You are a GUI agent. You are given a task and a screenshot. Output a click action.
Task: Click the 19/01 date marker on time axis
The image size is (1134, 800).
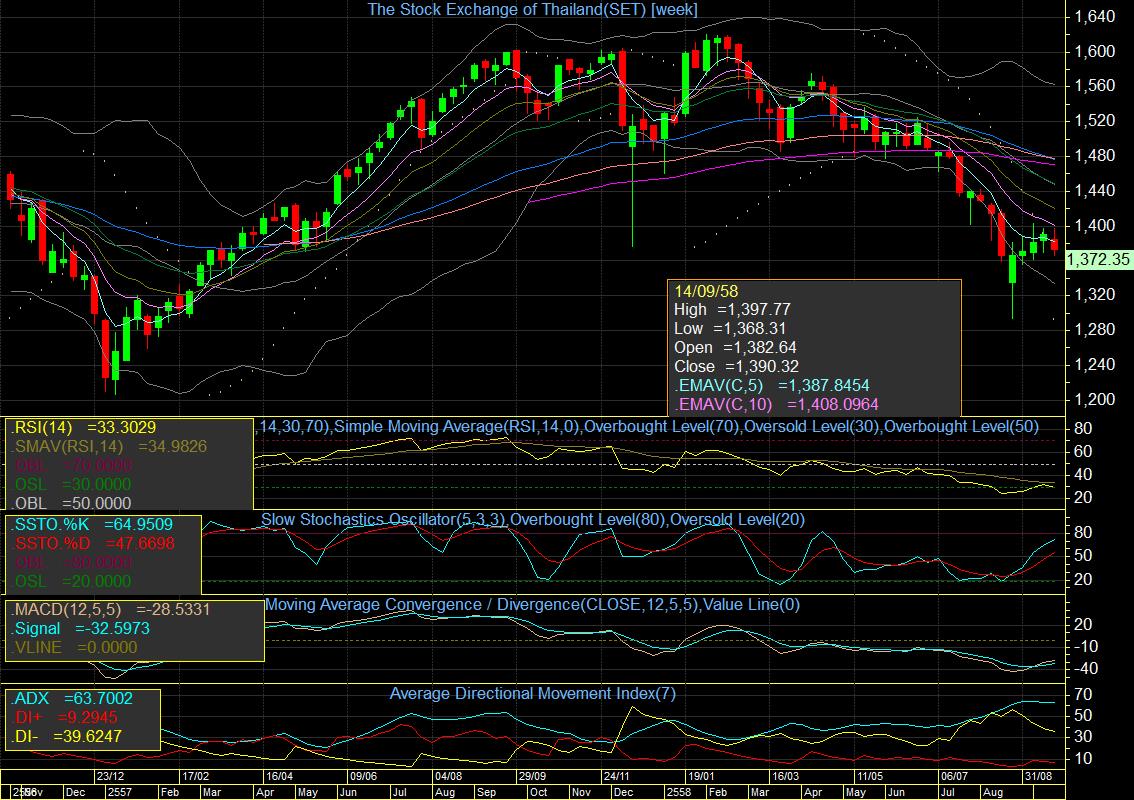[x=701, y=776]
